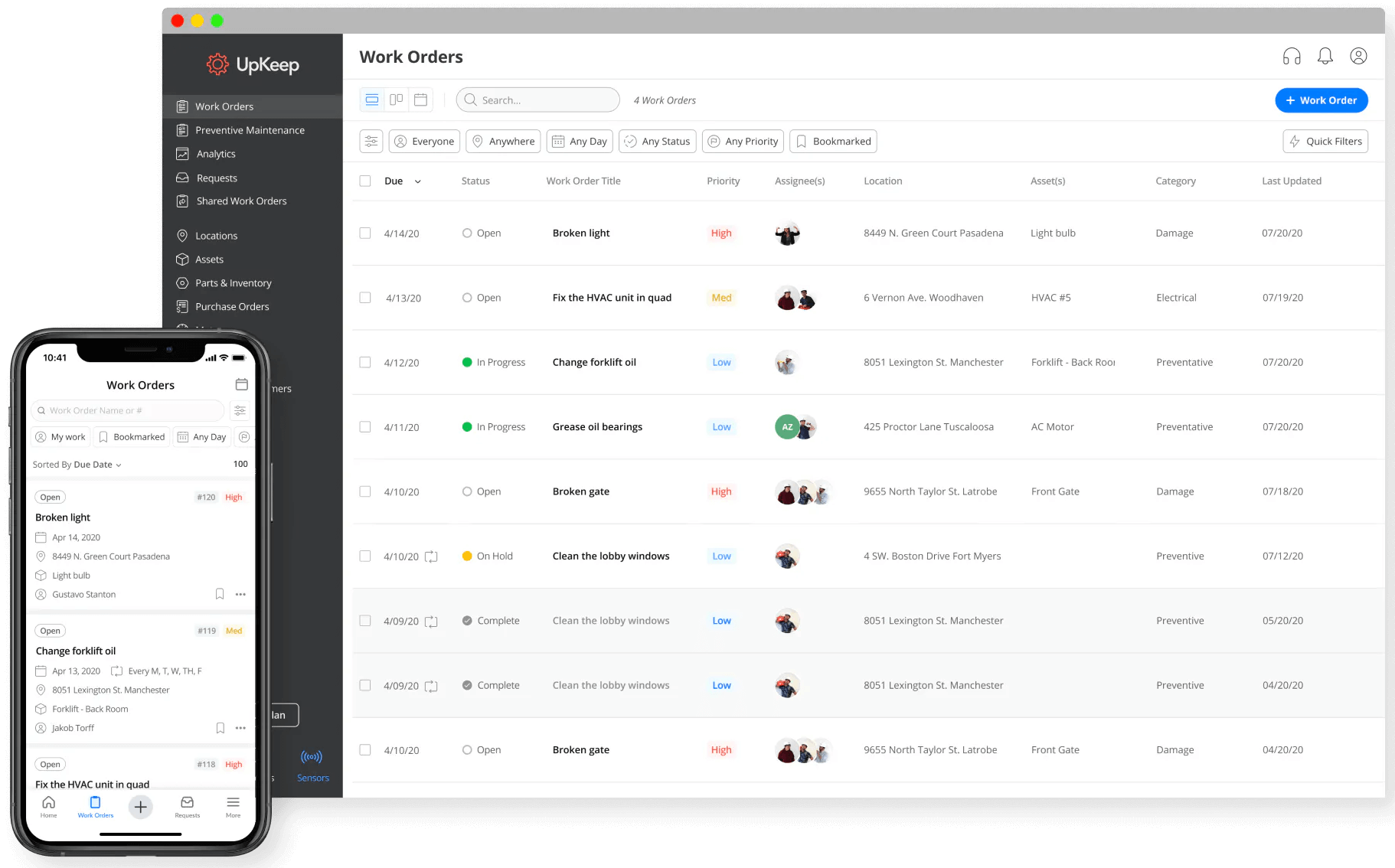Open the Any Day date filter
1395x868 pixels.
tap(580, 141)
